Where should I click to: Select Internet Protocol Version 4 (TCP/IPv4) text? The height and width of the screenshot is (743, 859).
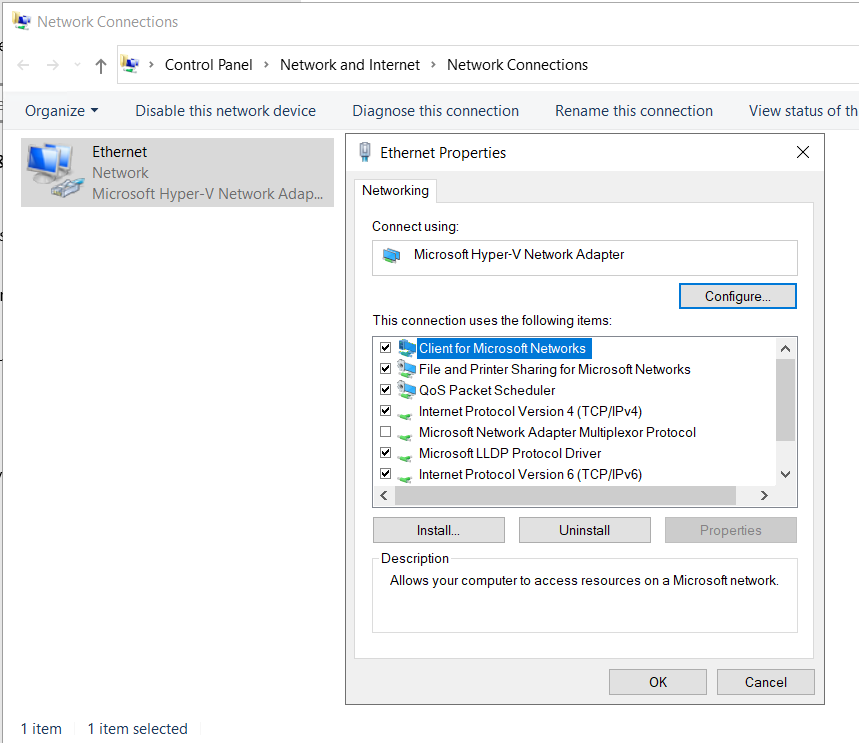[x=530, y=411]
